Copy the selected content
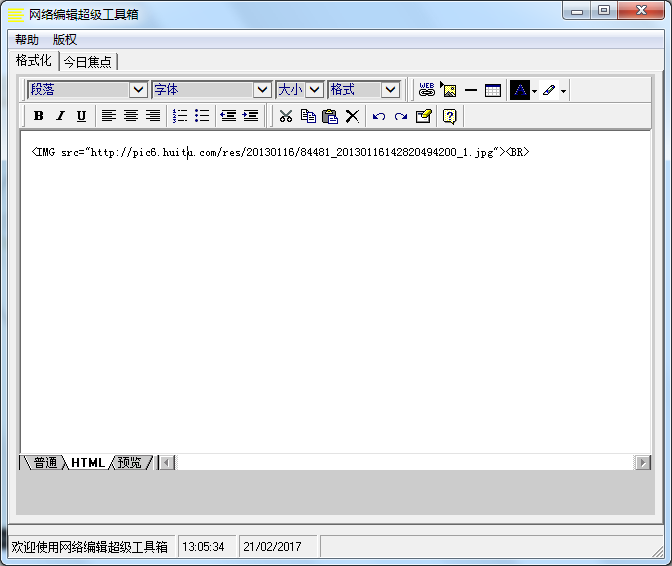672x566 pixels. click(x=308, y=116)
